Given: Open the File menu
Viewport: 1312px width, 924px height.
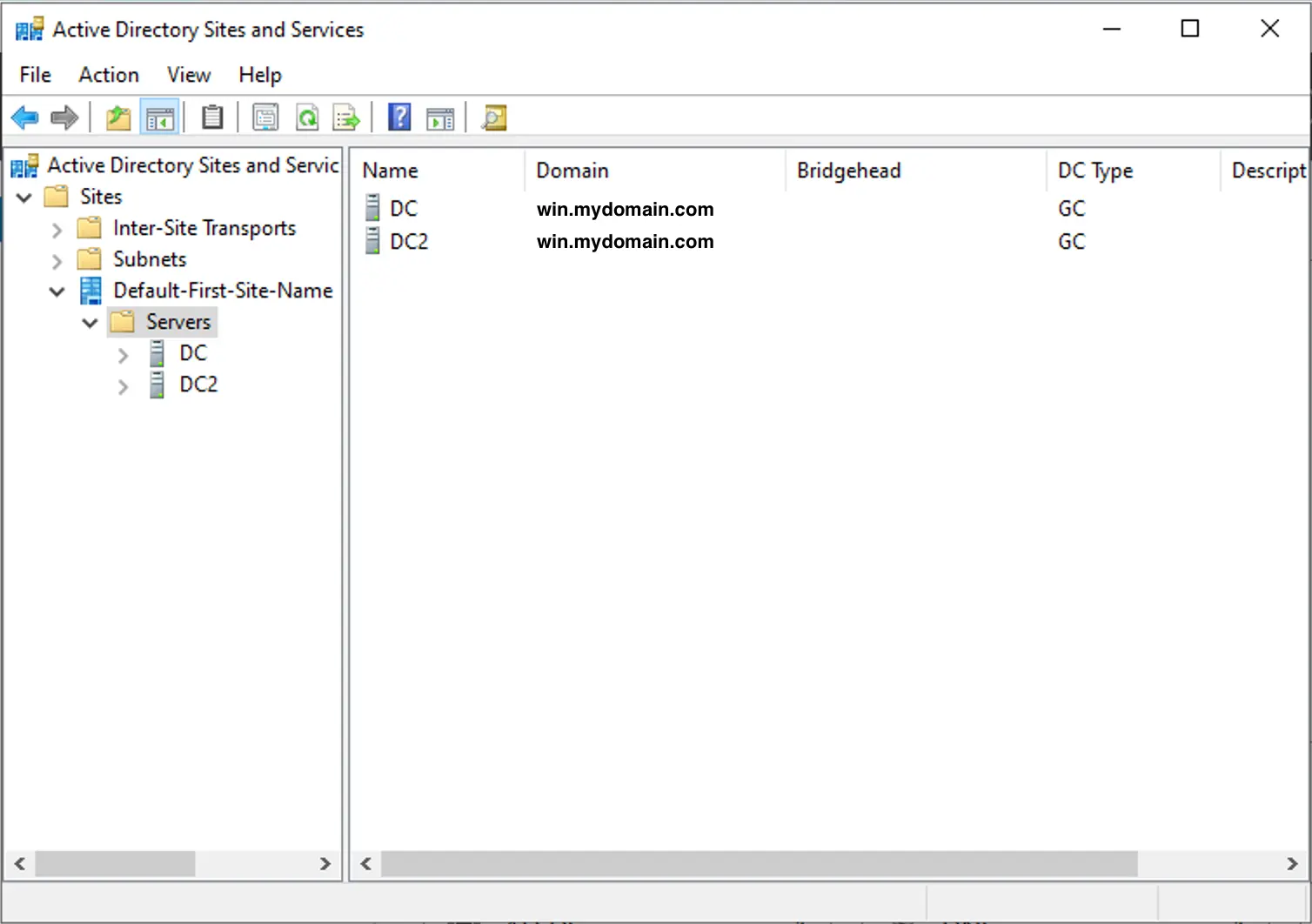Looking at the screenshot, I should click(36, 75).
